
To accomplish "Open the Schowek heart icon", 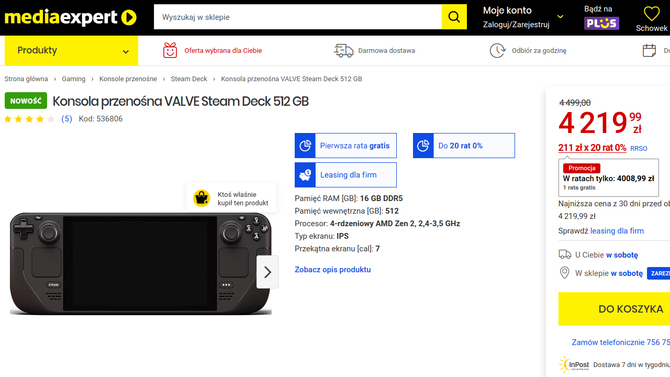I will (651, 14).
